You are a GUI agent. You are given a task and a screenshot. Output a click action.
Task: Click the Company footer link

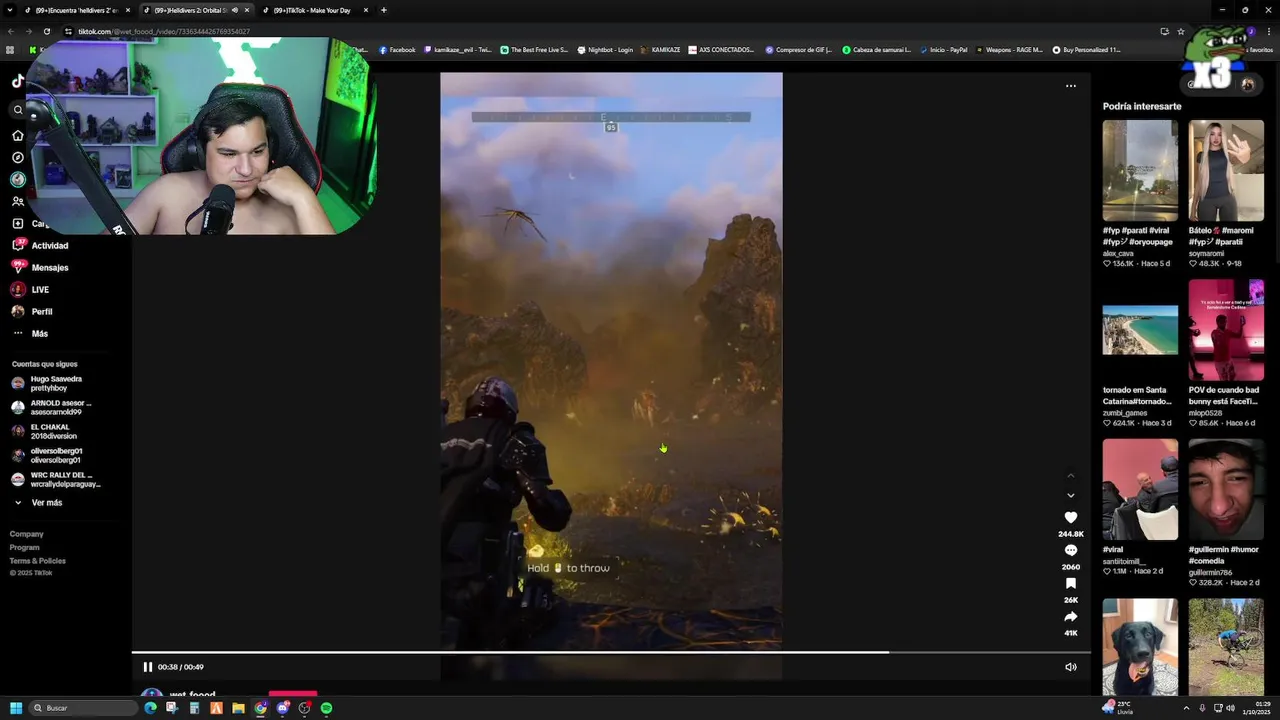click(27, 534)
